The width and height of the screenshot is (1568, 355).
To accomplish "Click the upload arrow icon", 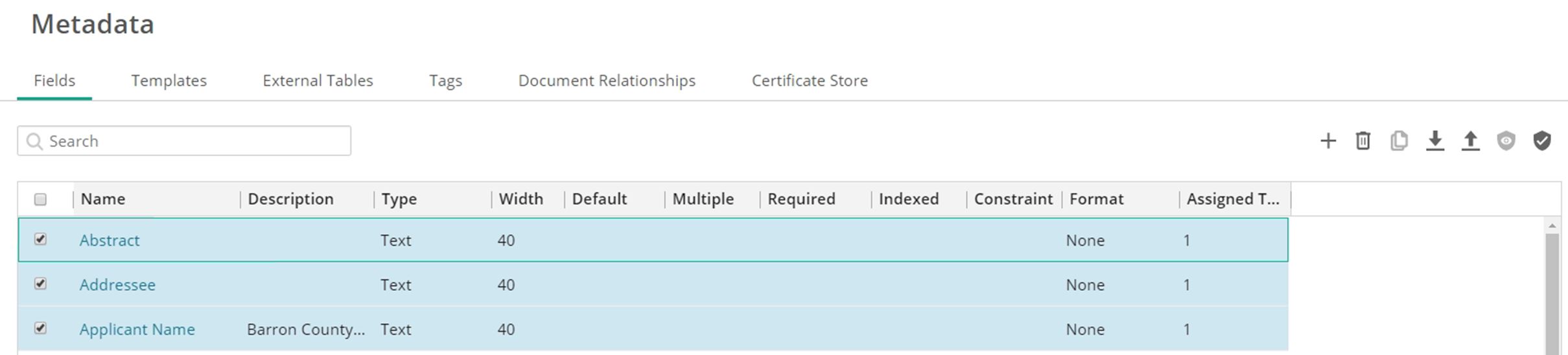I will coord(1470,141).
